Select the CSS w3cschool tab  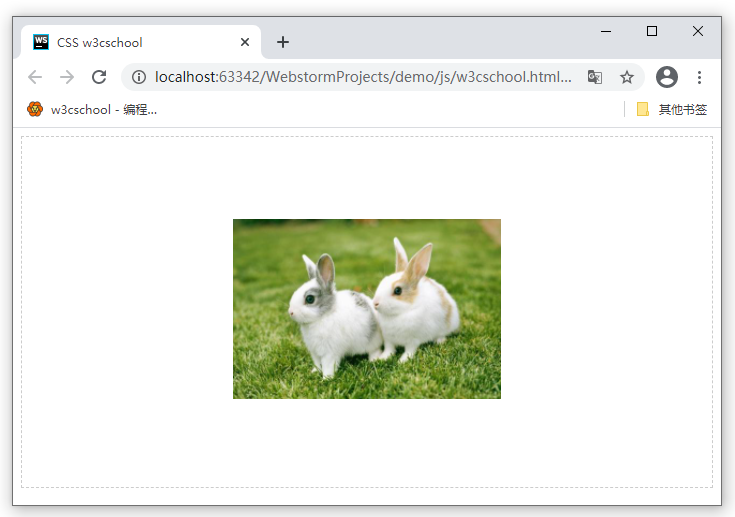(x=130, y=42)
